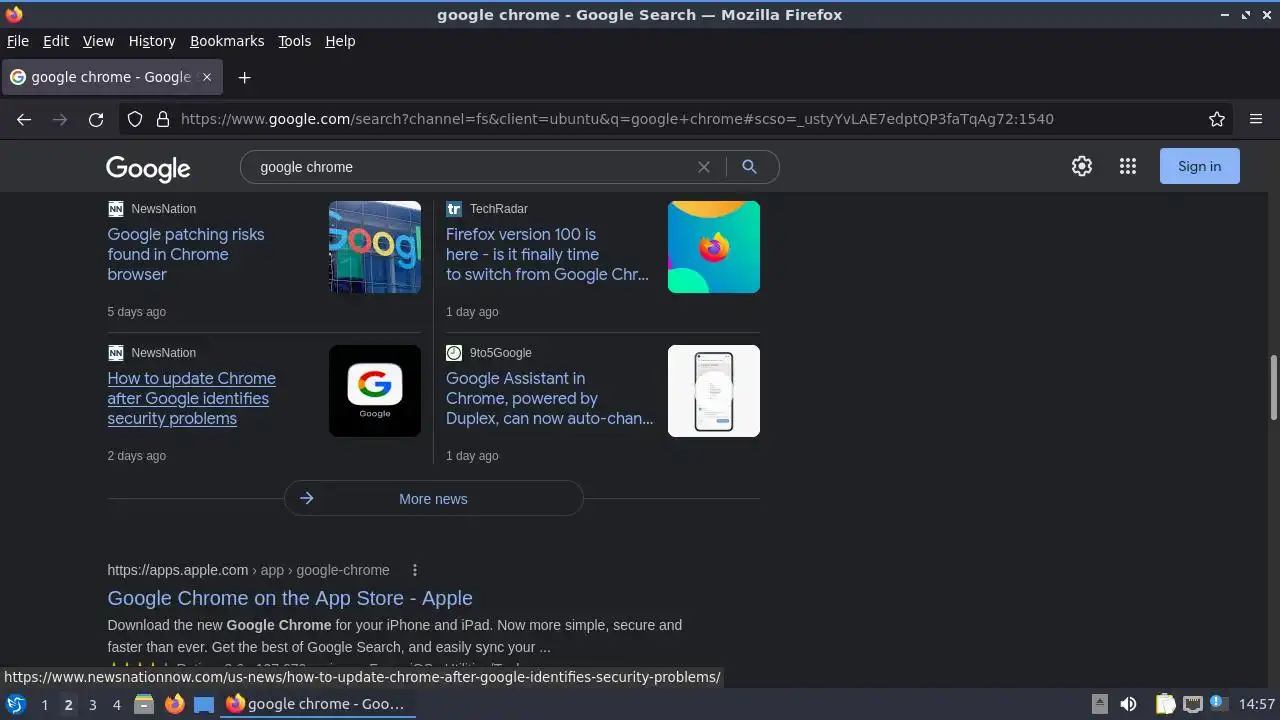Open the clipboard manager tray icon
Screen dimensions: 1280x720
pyautogui.click(x=1166, y=704)
